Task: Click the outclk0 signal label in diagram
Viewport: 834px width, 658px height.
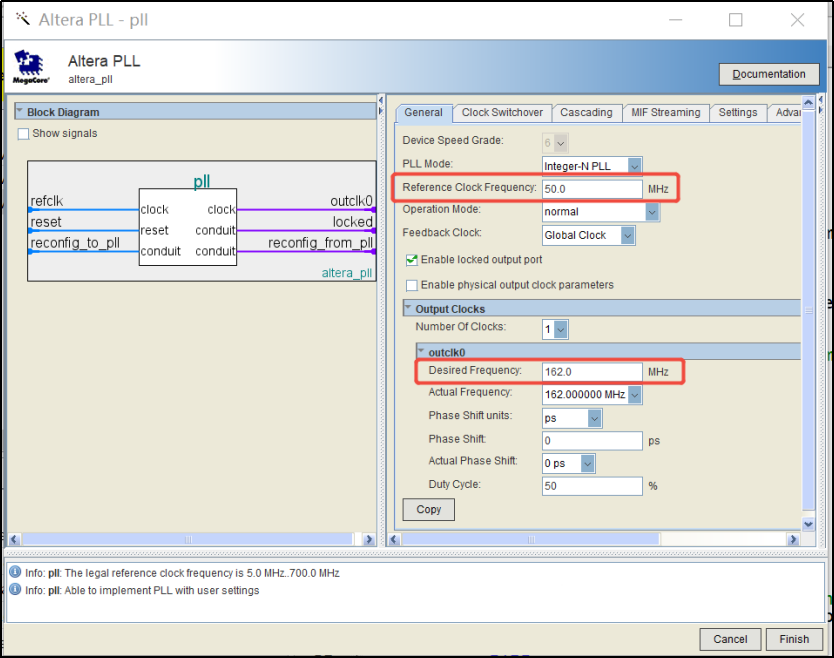Action: (x=352, y=201)
